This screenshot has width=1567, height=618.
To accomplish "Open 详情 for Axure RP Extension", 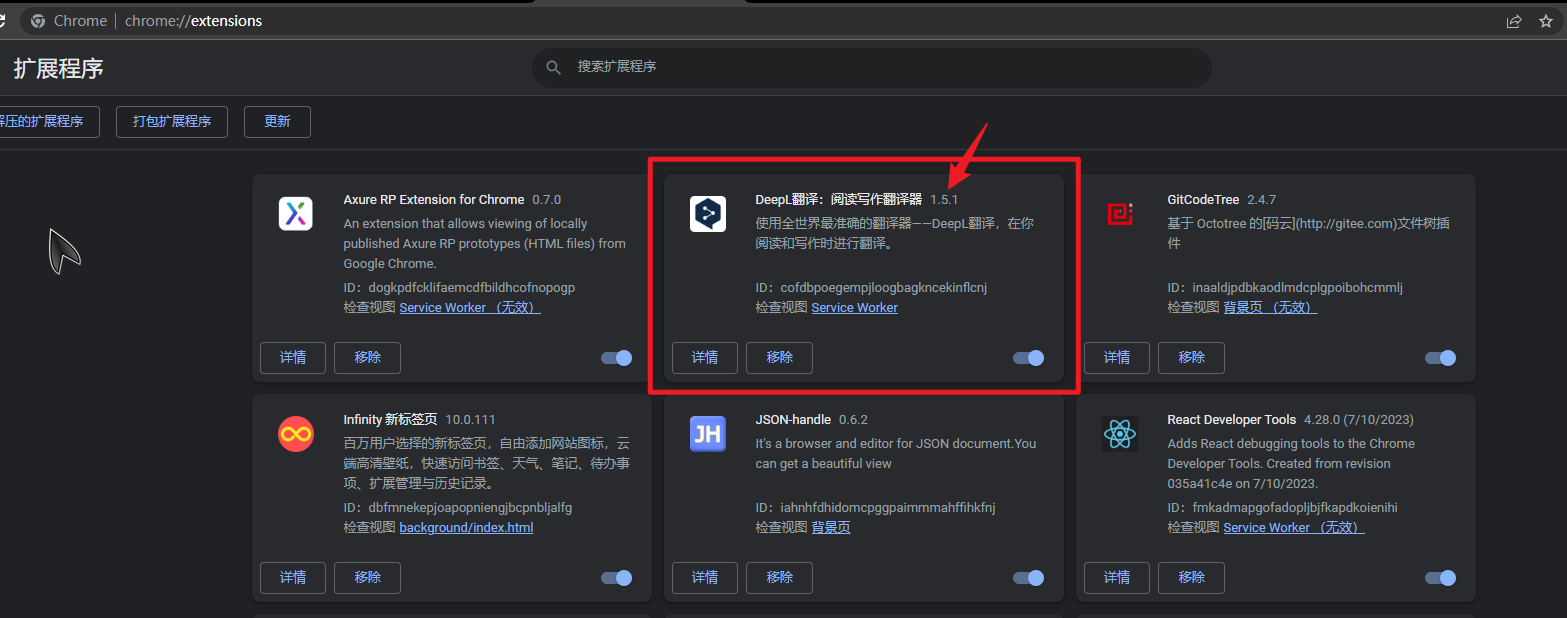I will [293, 358].
